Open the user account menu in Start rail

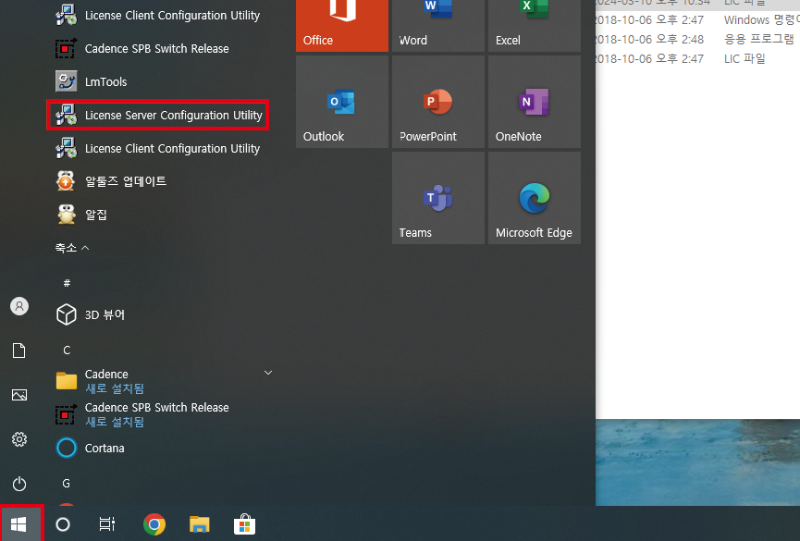point(19,306)
